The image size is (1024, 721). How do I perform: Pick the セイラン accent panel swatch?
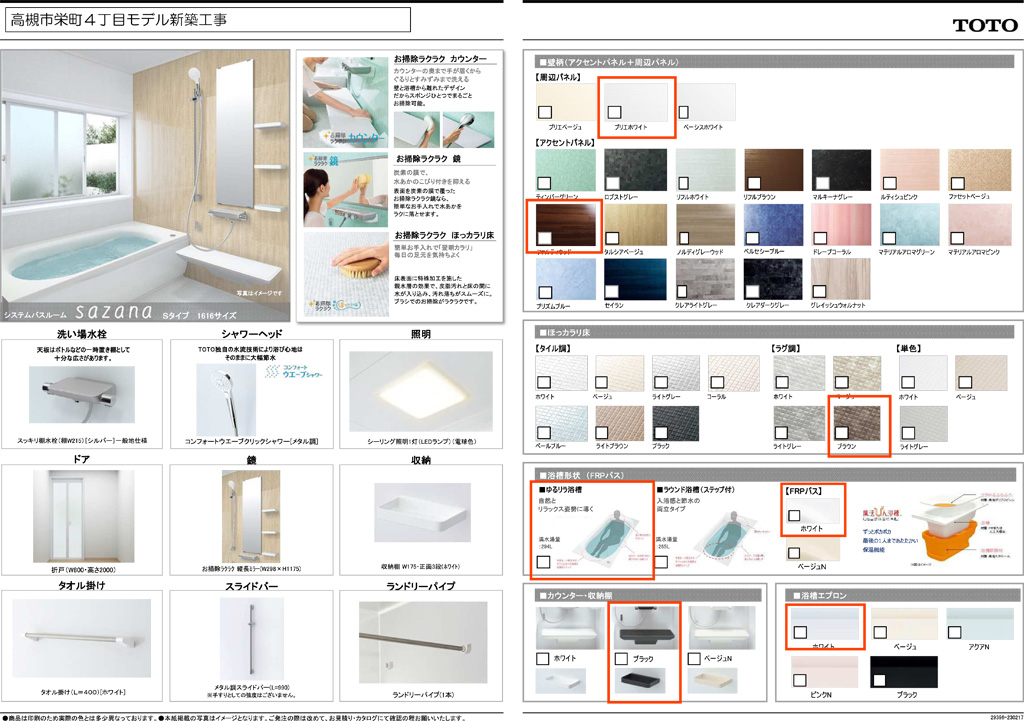tap(635, 279)
